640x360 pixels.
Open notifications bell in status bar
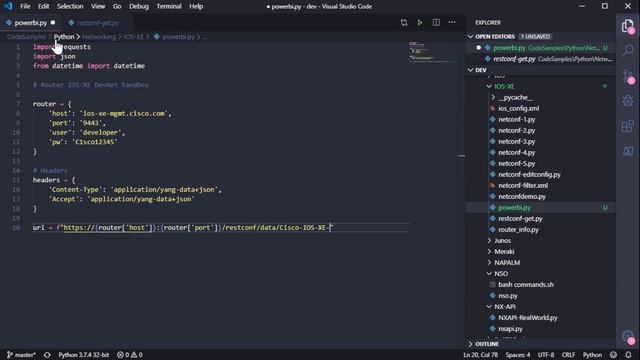tap(629, 355)
